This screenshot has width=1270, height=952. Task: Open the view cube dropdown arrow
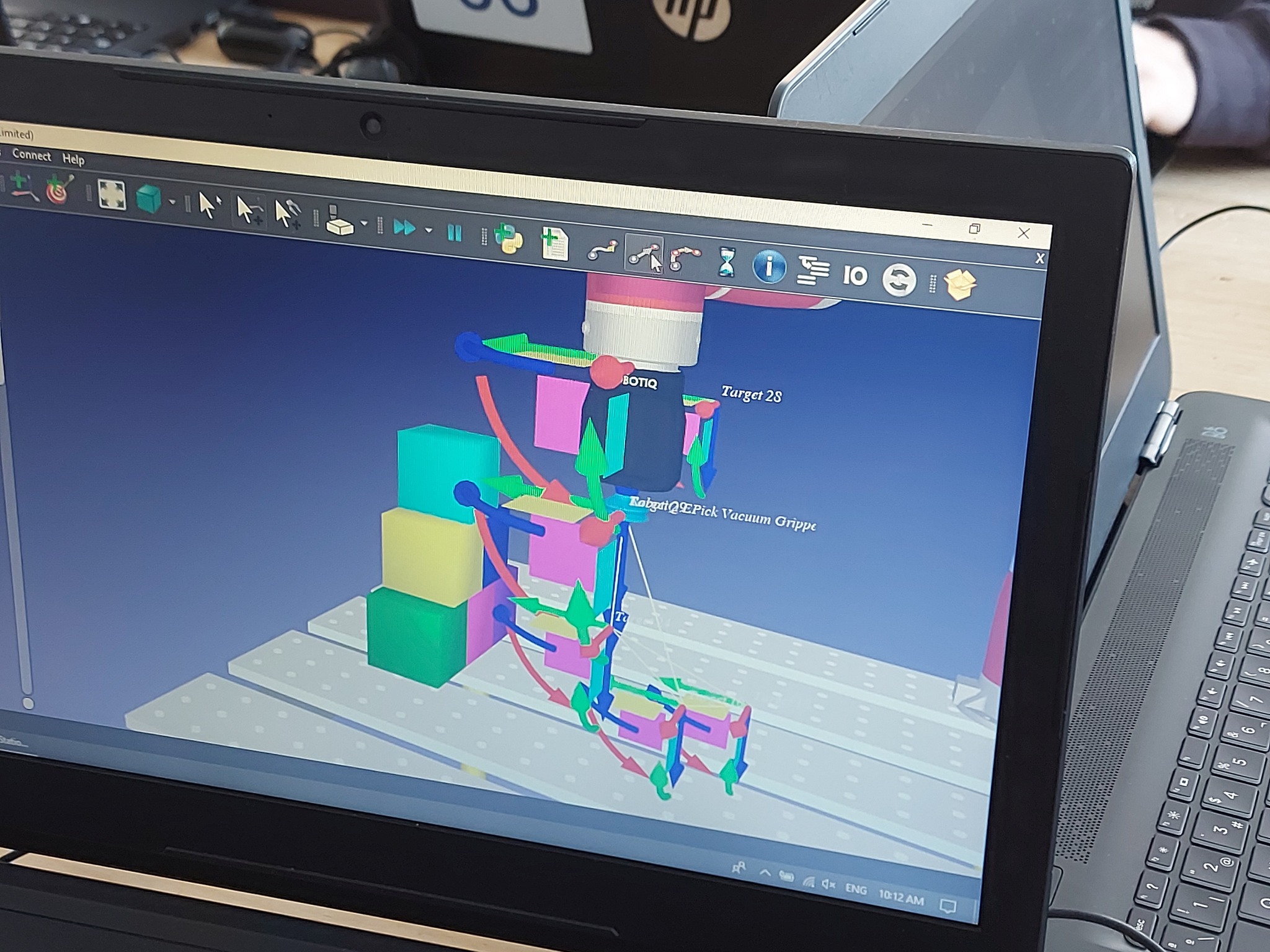172,203
